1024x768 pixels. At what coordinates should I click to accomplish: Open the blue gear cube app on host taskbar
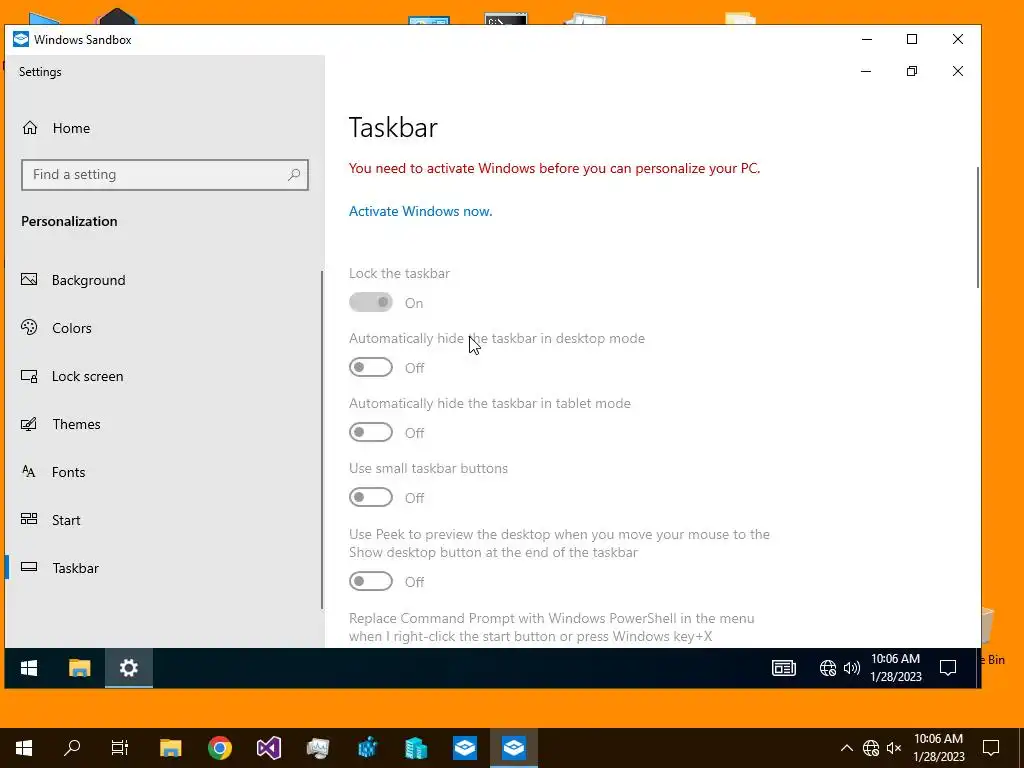pos(367,748)
